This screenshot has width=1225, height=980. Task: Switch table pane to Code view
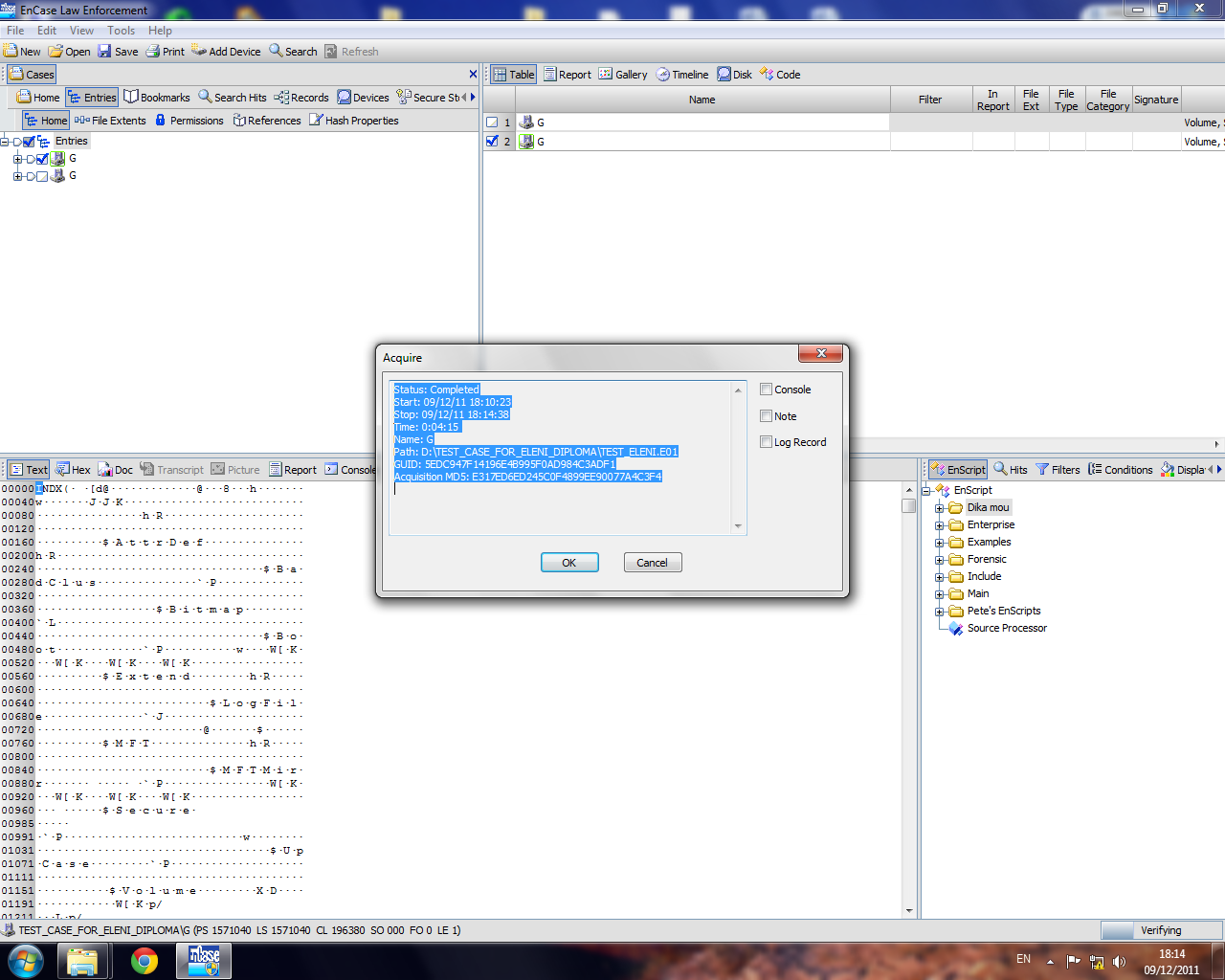point(780,75)
